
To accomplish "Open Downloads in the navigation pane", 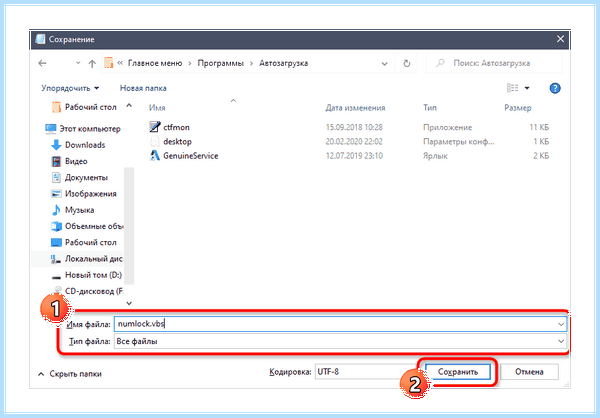I will point(85,145).
